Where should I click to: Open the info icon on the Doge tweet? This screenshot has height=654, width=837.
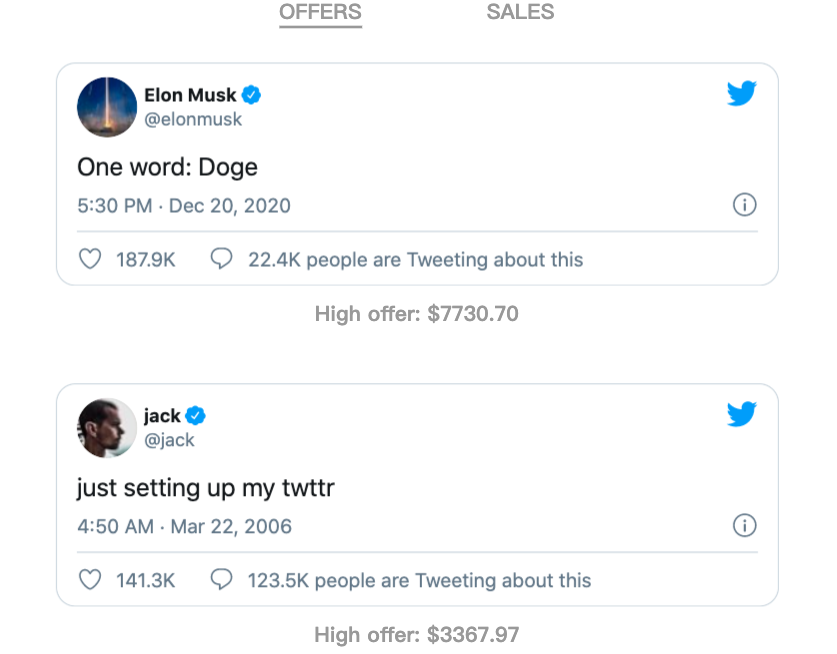click(x=744, y=205)
